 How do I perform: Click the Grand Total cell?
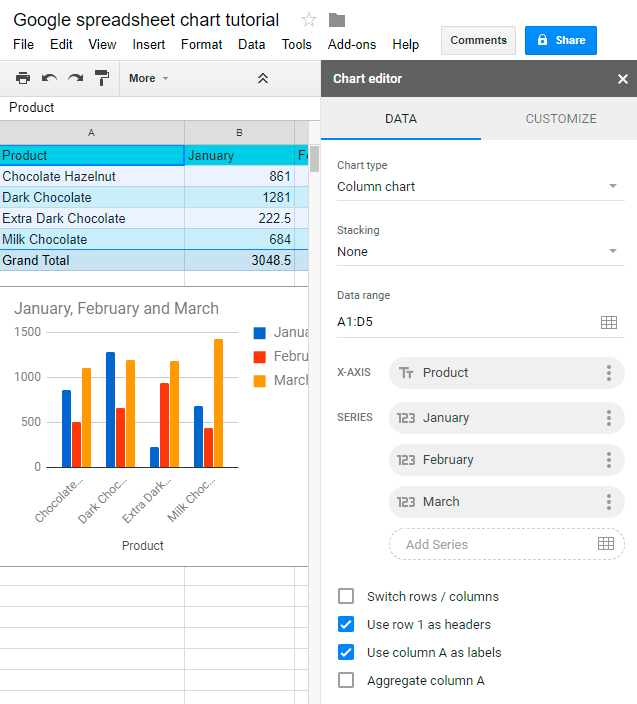[x=92, y=260]
